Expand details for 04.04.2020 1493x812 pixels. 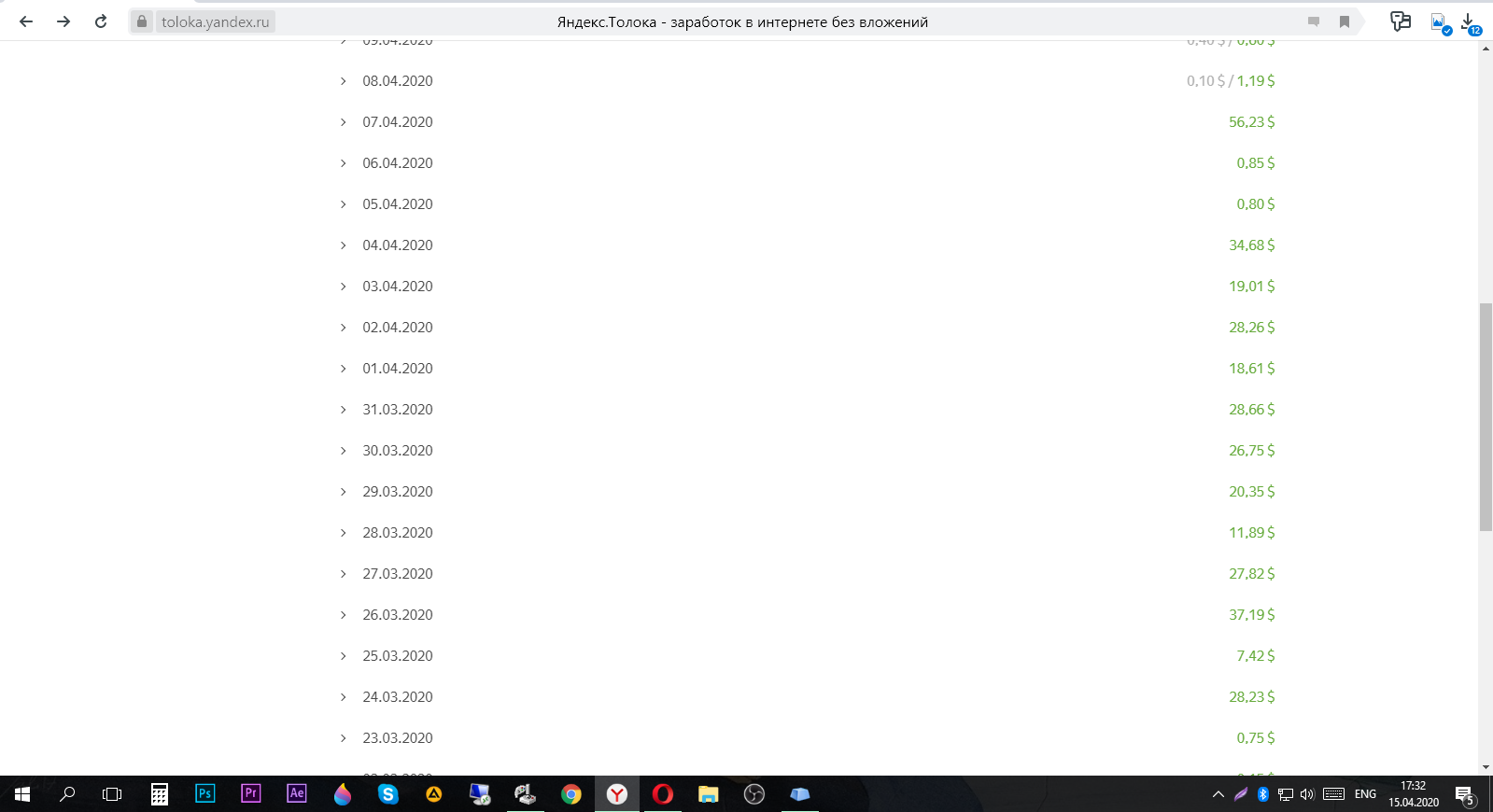coord(343,245)
